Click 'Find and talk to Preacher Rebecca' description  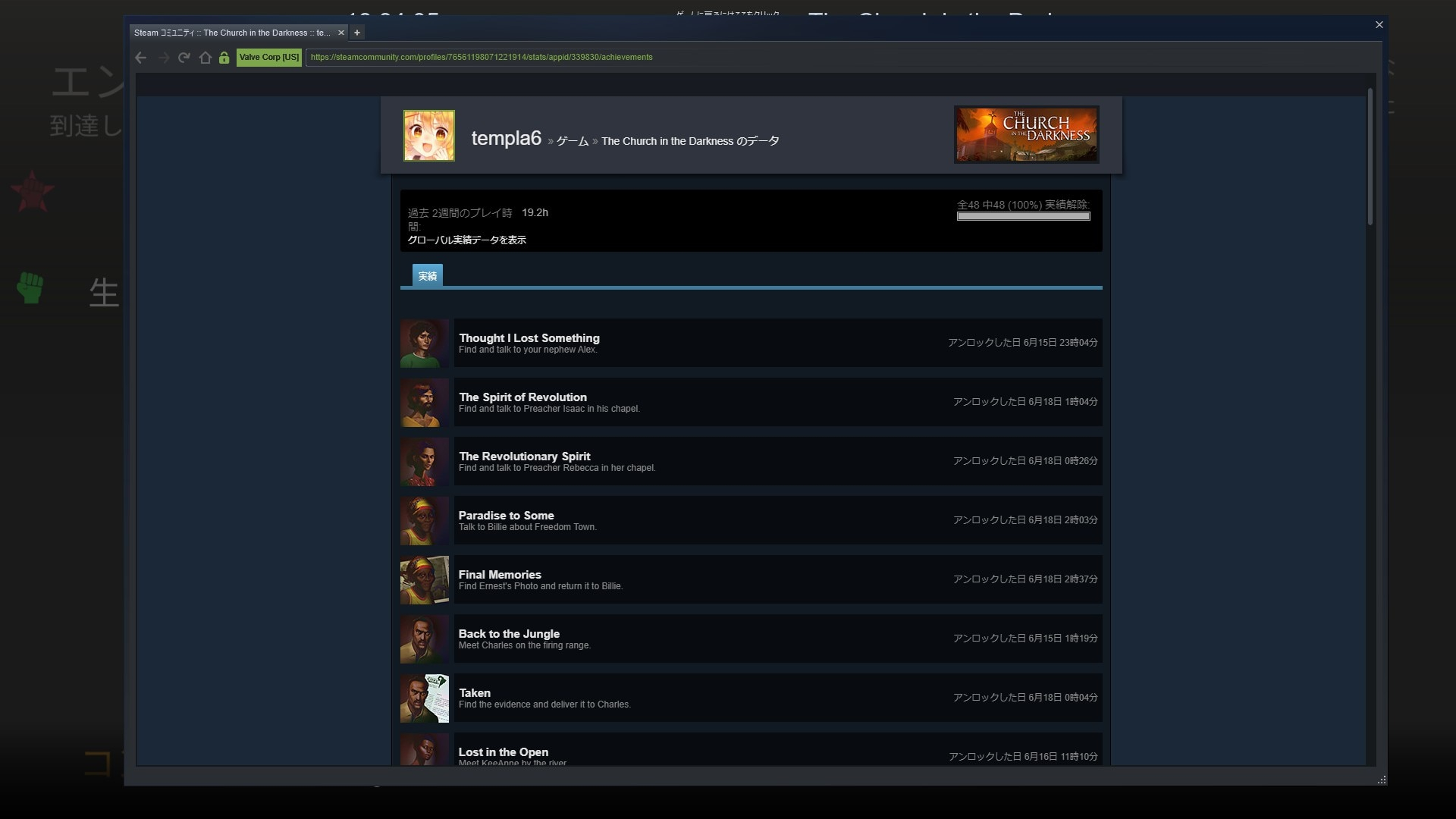(557, 468)
